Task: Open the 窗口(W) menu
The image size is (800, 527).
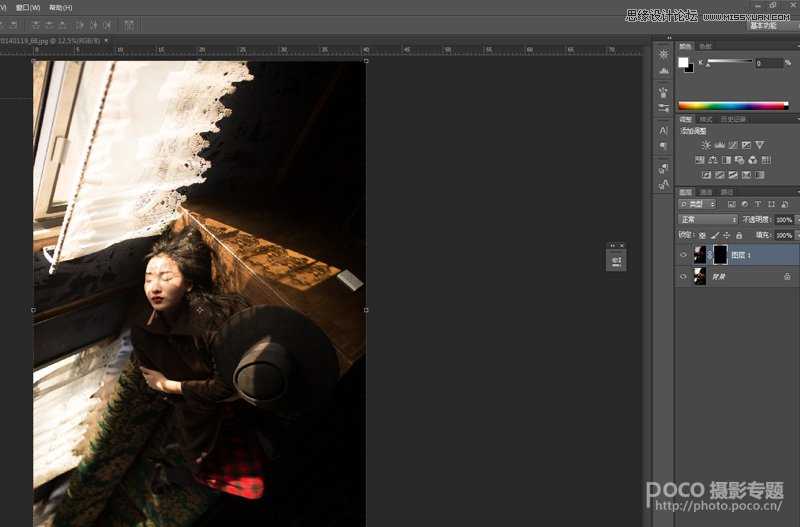Action: tap(27, 7)
